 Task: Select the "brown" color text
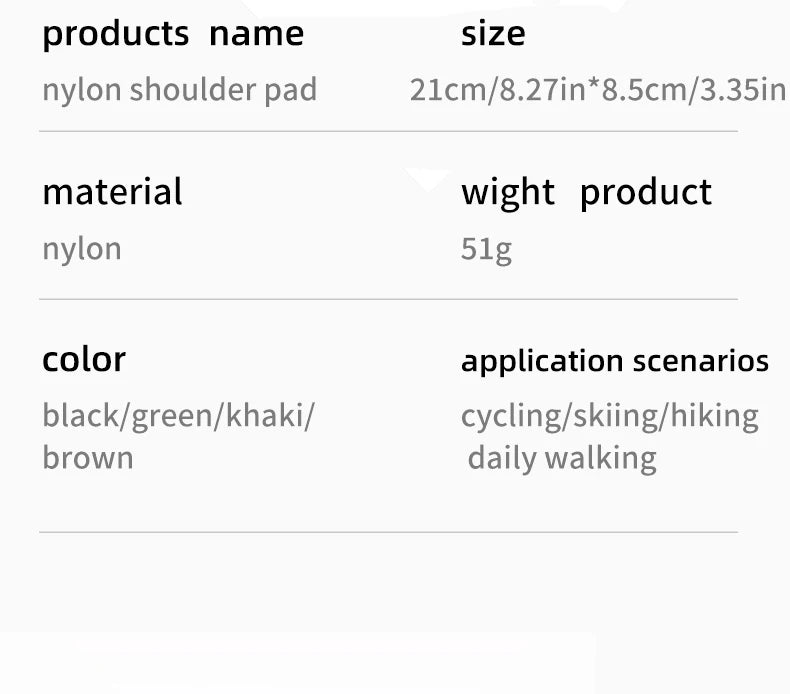[x=87, y=458]
